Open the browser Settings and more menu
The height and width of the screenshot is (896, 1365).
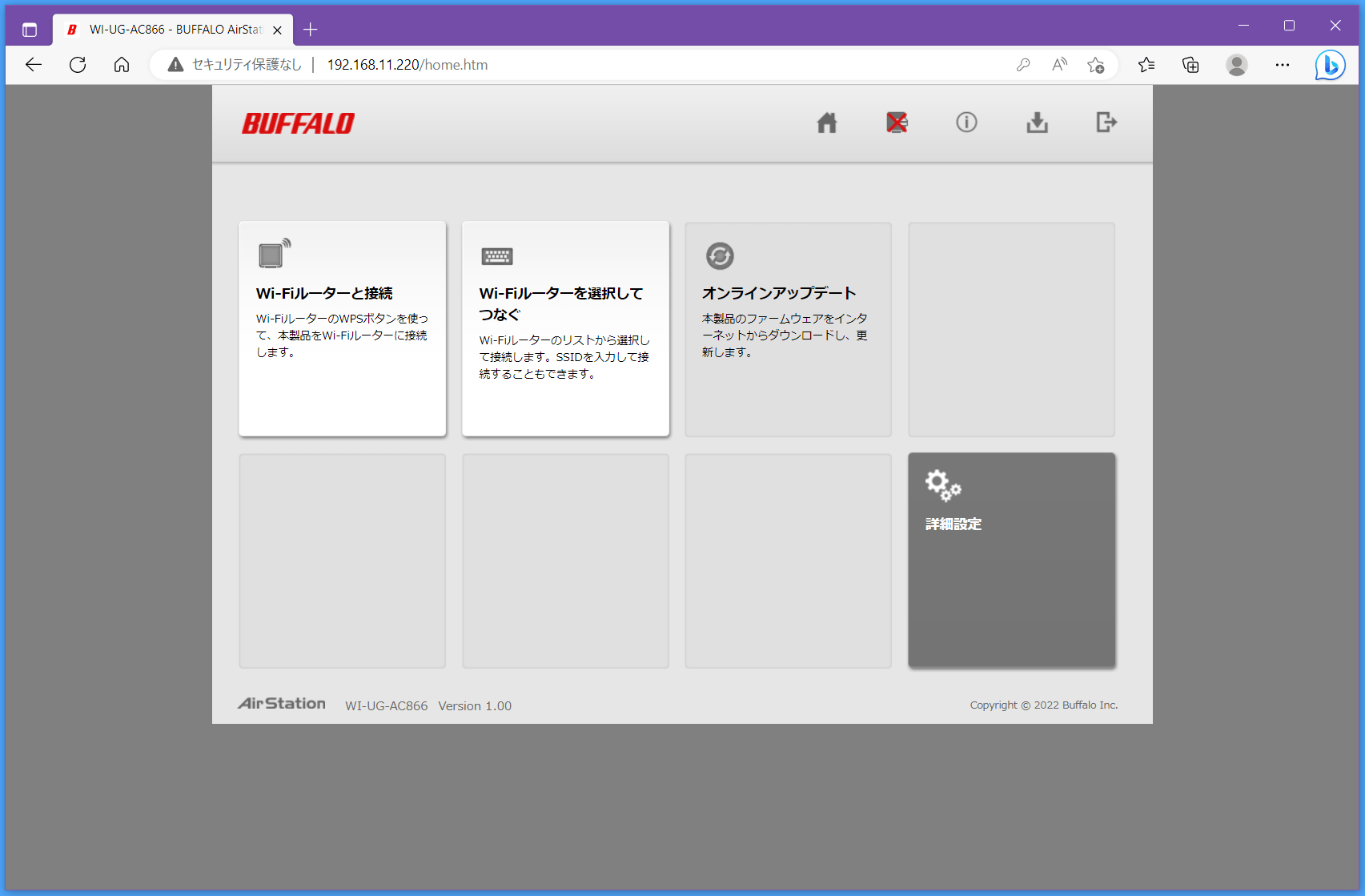pyautogui.click(x=1283, y=65)
